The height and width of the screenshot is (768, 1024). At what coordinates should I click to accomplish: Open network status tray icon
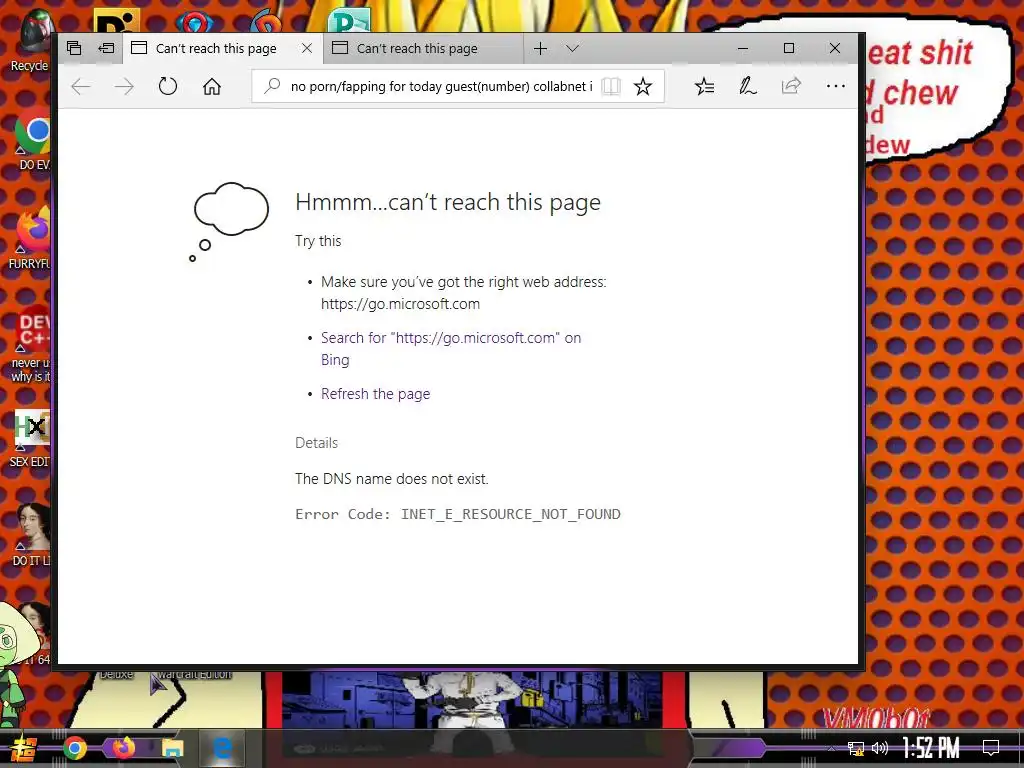click(x=855, y=748)
